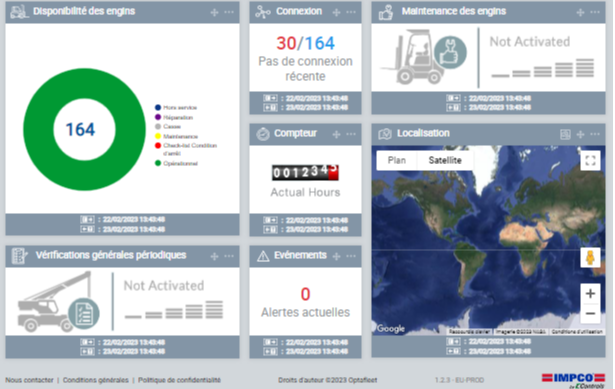The height and width of the screenshot is (389, 615).
Task: Click the plus icon on Localisation widget header
Action: coord(580,135)
